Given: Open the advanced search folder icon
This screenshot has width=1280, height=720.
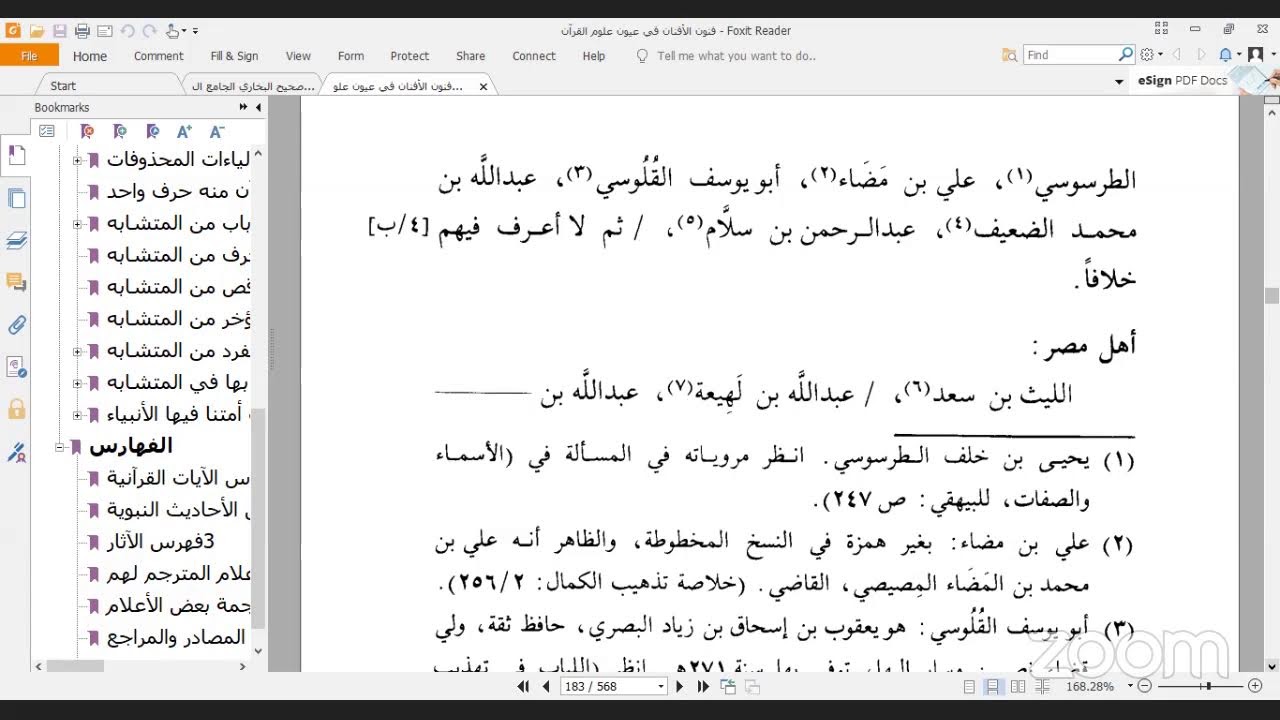Looking at the screenshot, I should click(x=1010, y=55).
